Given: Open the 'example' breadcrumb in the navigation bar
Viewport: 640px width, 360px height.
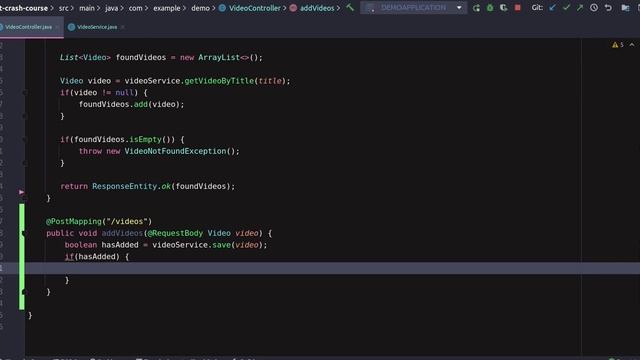Looking at the screenshot, I should click(x=167, y=8).
